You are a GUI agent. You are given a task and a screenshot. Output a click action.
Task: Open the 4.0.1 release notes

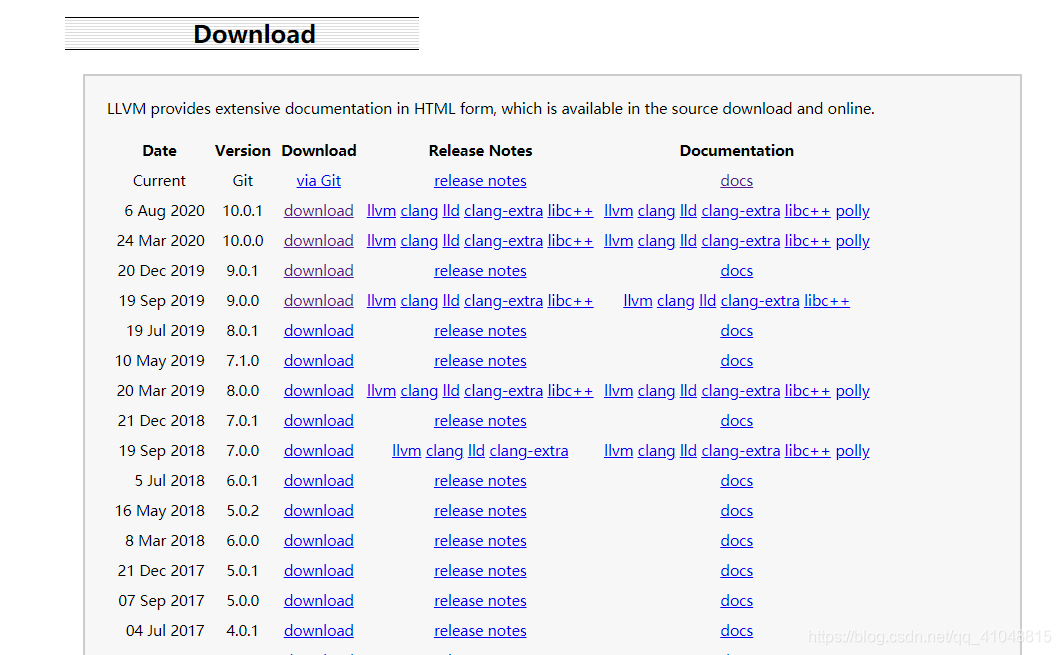480,631
